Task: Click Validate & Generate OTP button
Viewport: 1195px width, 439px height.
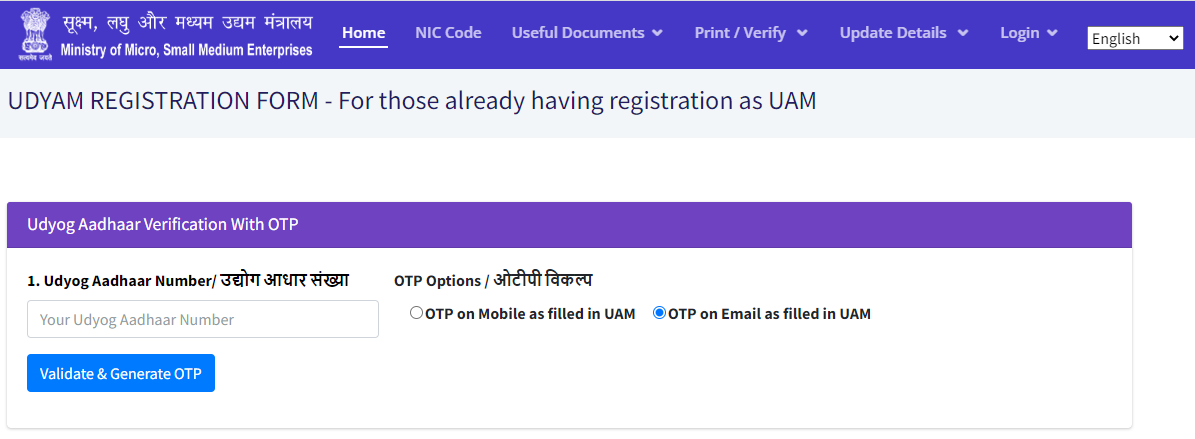Action: (x=121, y=373)
